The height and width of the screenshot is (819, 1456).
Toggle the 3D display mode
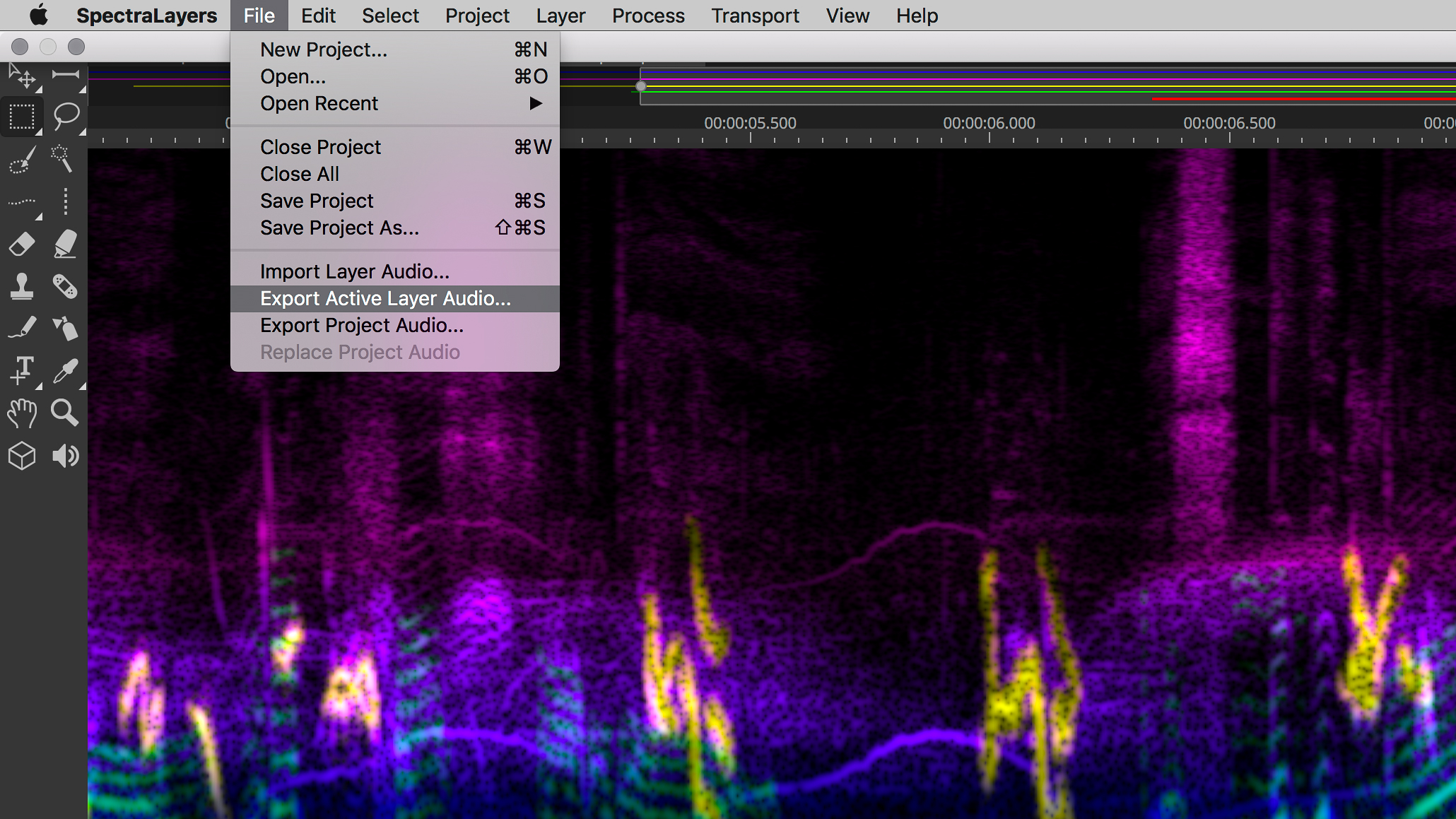(x=21, y=456)
